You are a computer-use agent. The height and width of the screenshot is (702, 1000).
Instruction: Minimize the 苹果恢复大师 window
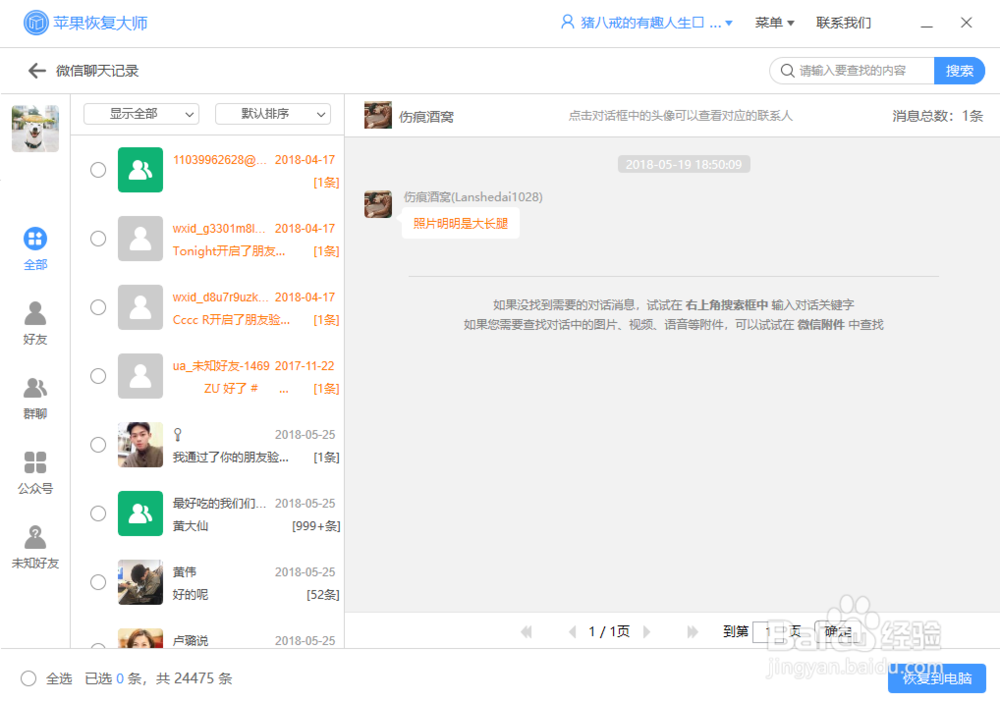pos(927,24)
